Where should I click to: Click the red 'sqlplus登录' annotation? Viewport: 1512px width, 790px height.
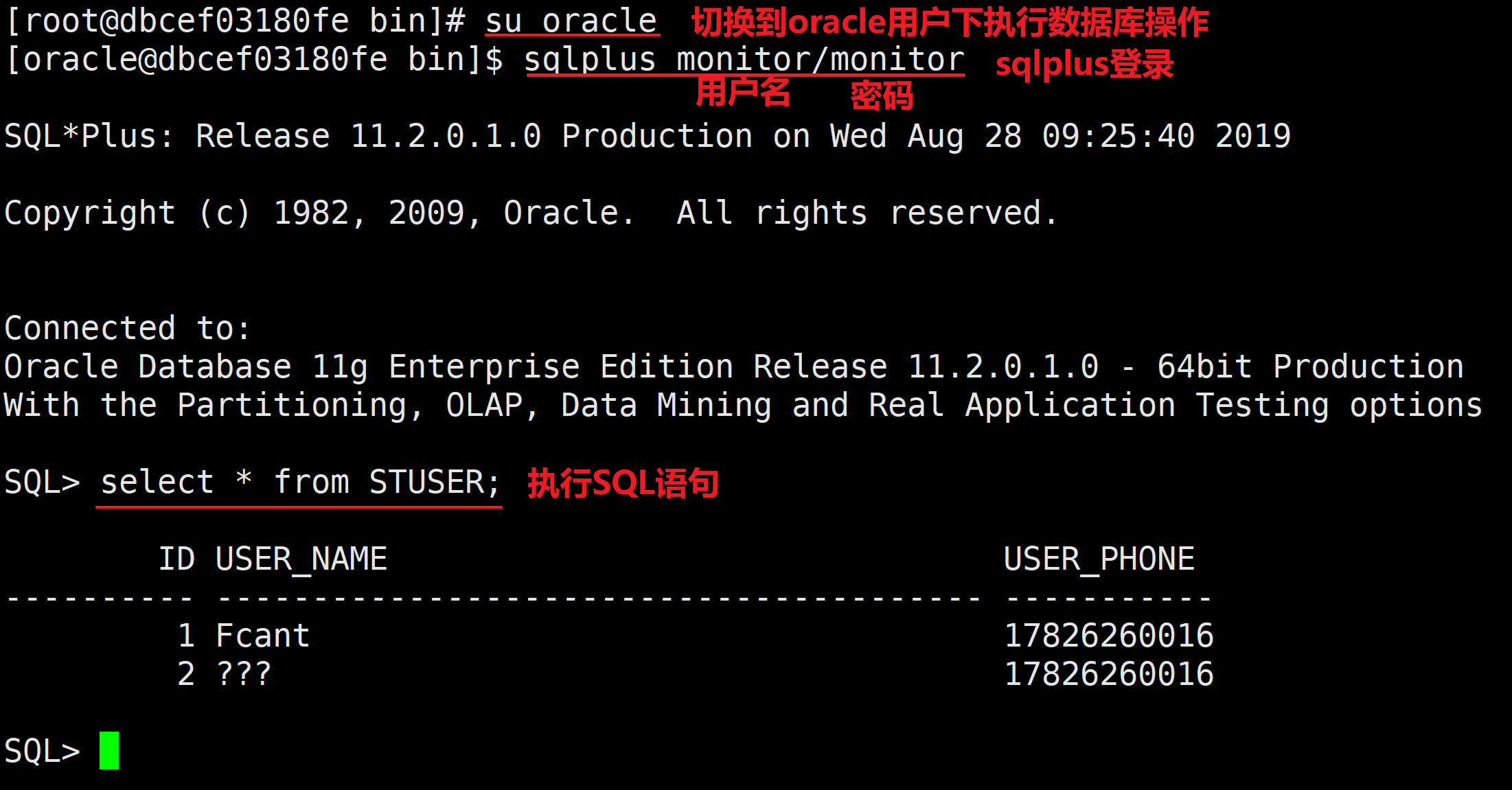click(x=1084, y=65)
